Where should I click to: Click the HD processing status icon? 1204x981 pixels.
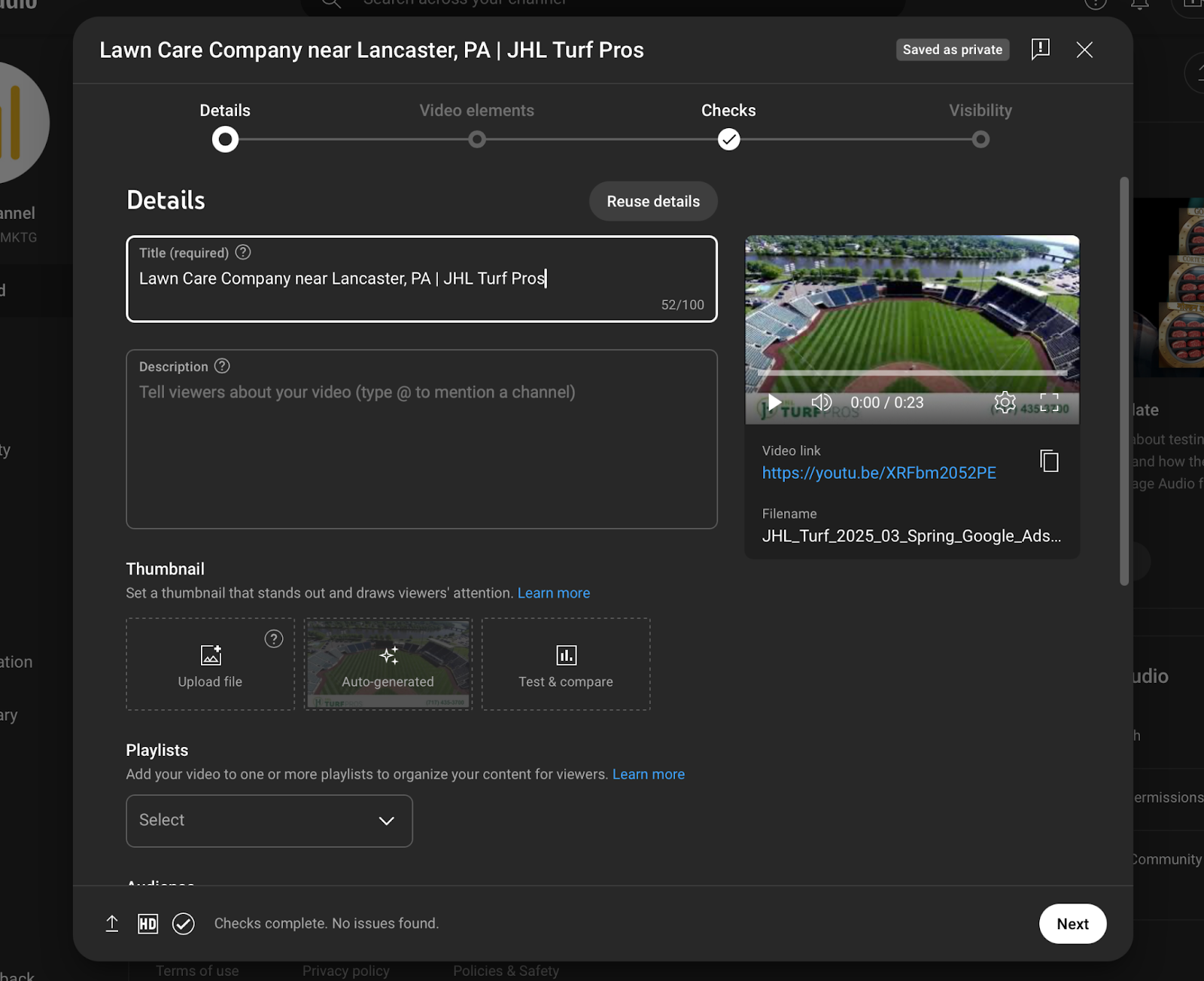tap(148, 924)
